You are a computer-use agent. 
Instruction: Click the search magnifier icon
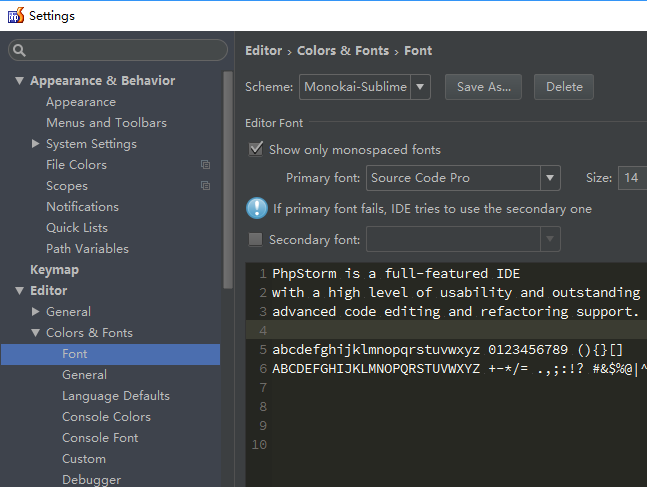(19, 50)
